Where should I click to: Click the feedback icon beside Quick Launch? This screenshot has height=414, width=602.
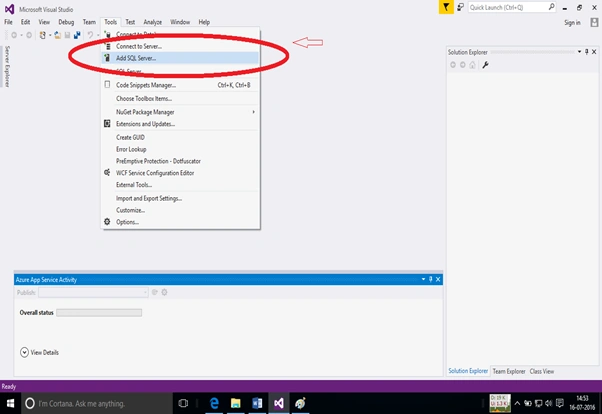(460, 7)
